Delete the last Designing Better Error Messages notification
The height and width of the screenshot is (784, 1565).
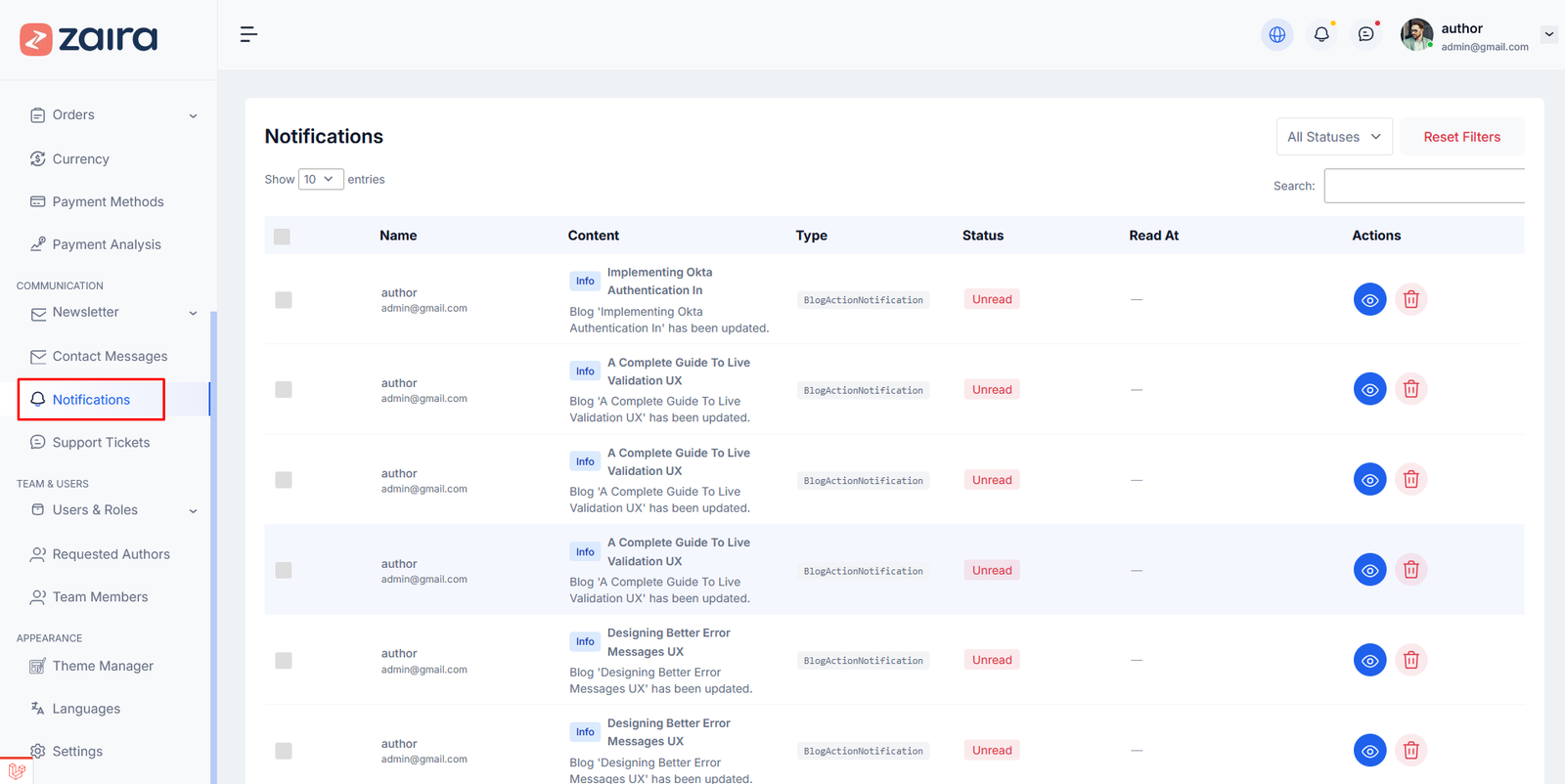[x=1410, y=751]
